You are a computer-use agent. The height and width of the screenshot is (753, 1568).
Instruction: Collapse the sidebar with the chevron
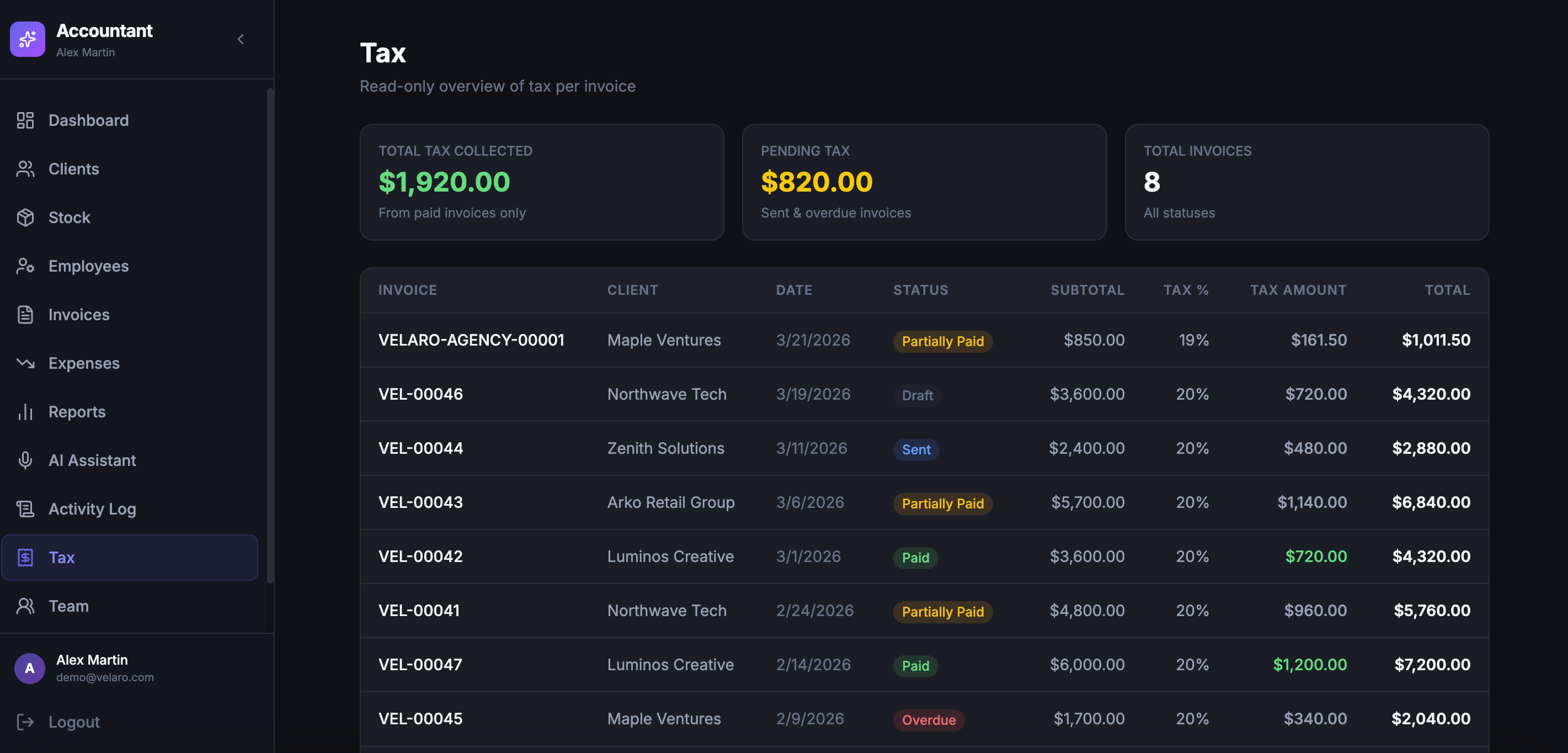pos(241,40)
